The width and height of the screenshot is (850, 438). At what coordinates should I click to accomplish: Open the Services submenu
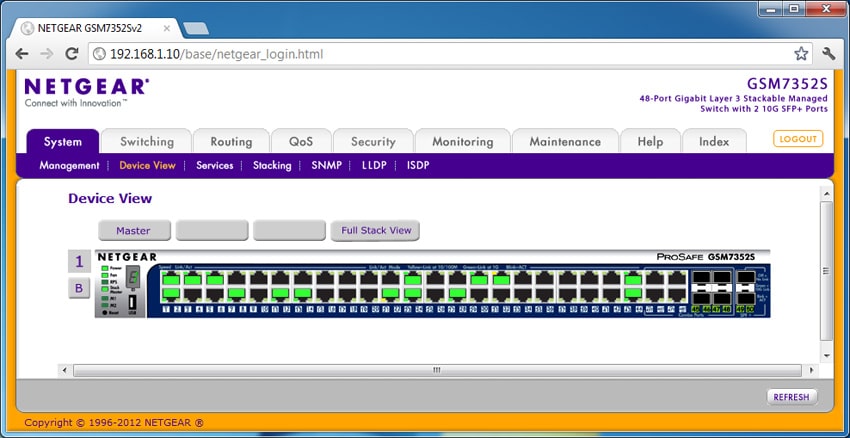215,165
